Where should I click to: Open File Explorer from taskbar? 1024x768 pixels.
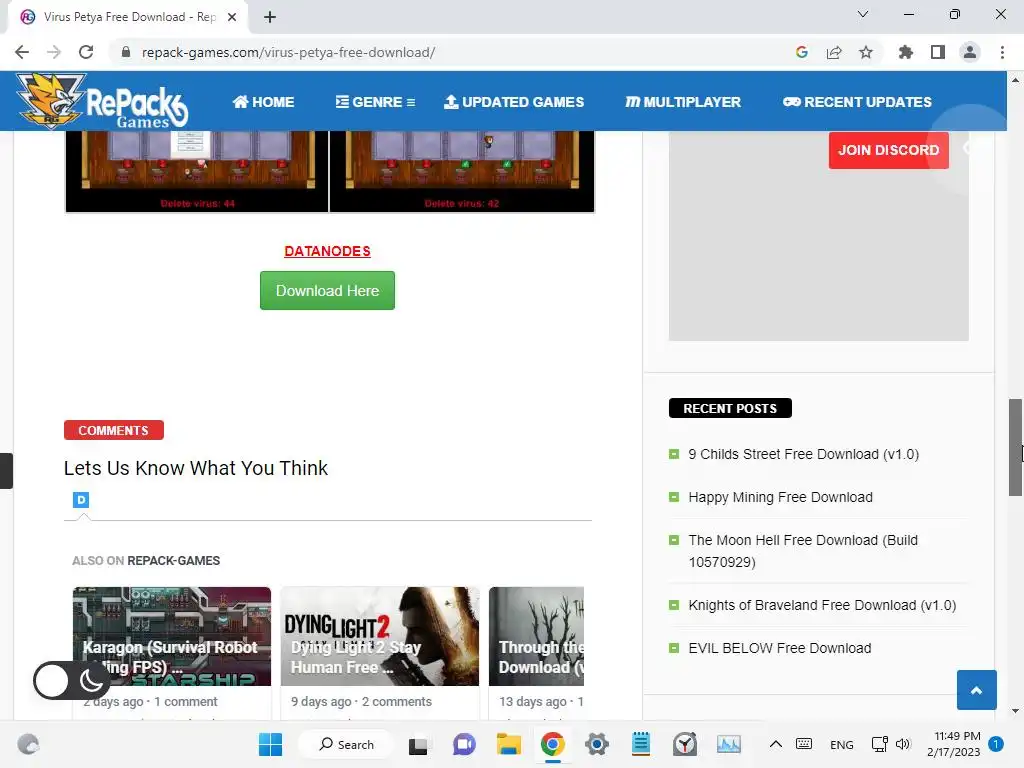[x=509, y=744]
